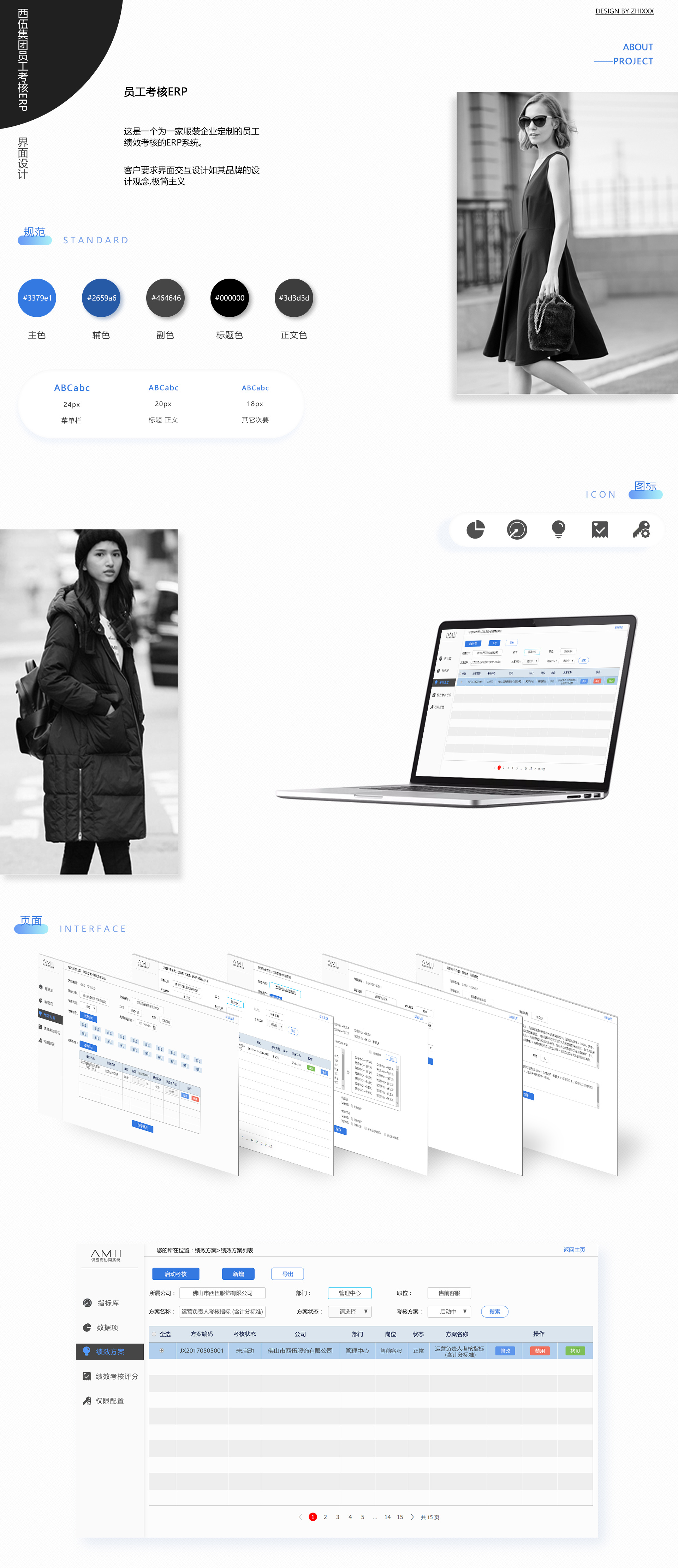Open the 考核方案 启动中 dropdown

point(450,1311)
